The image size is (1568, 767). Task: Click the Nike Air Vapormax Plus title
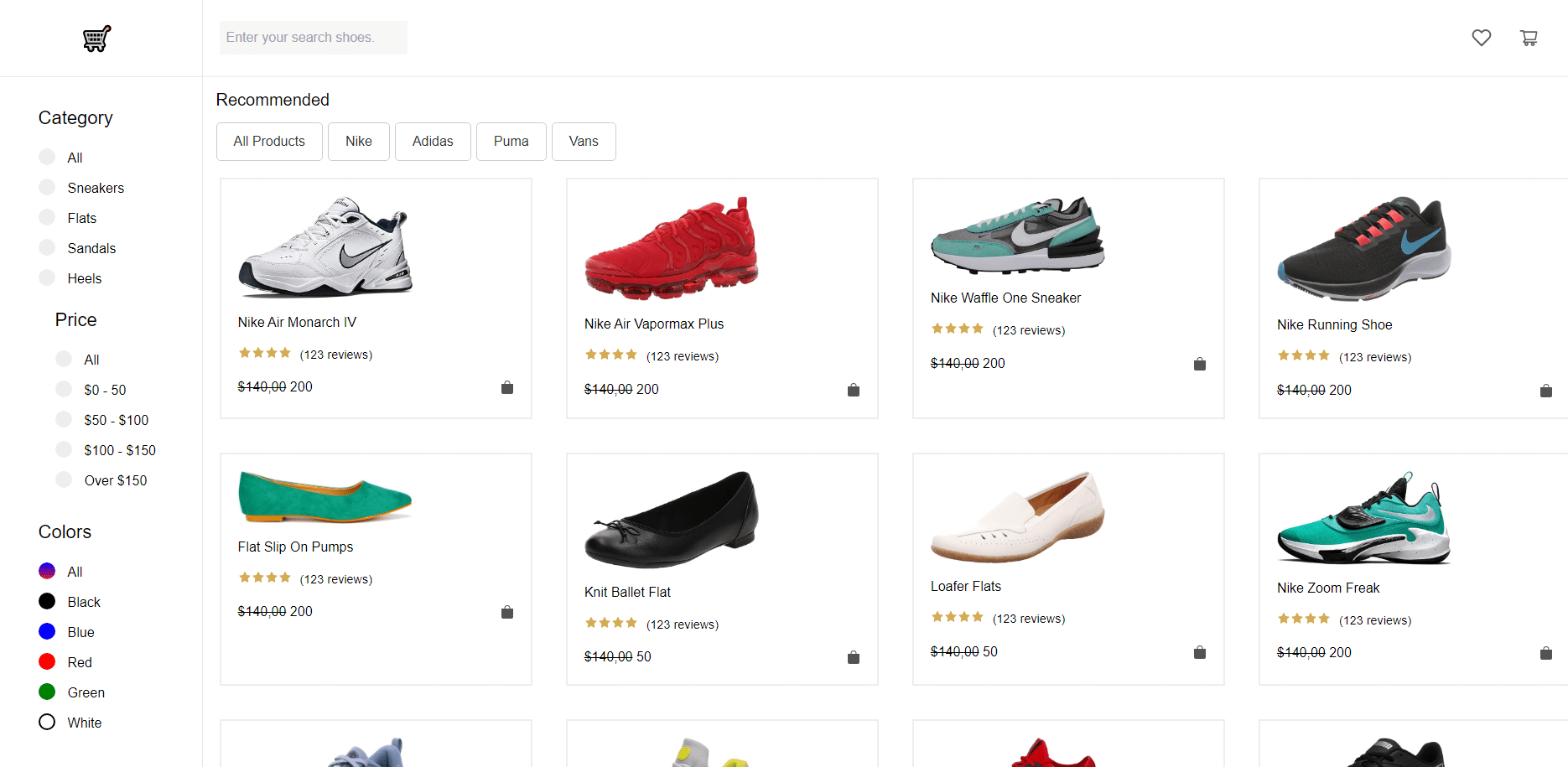tap(654, 324)
